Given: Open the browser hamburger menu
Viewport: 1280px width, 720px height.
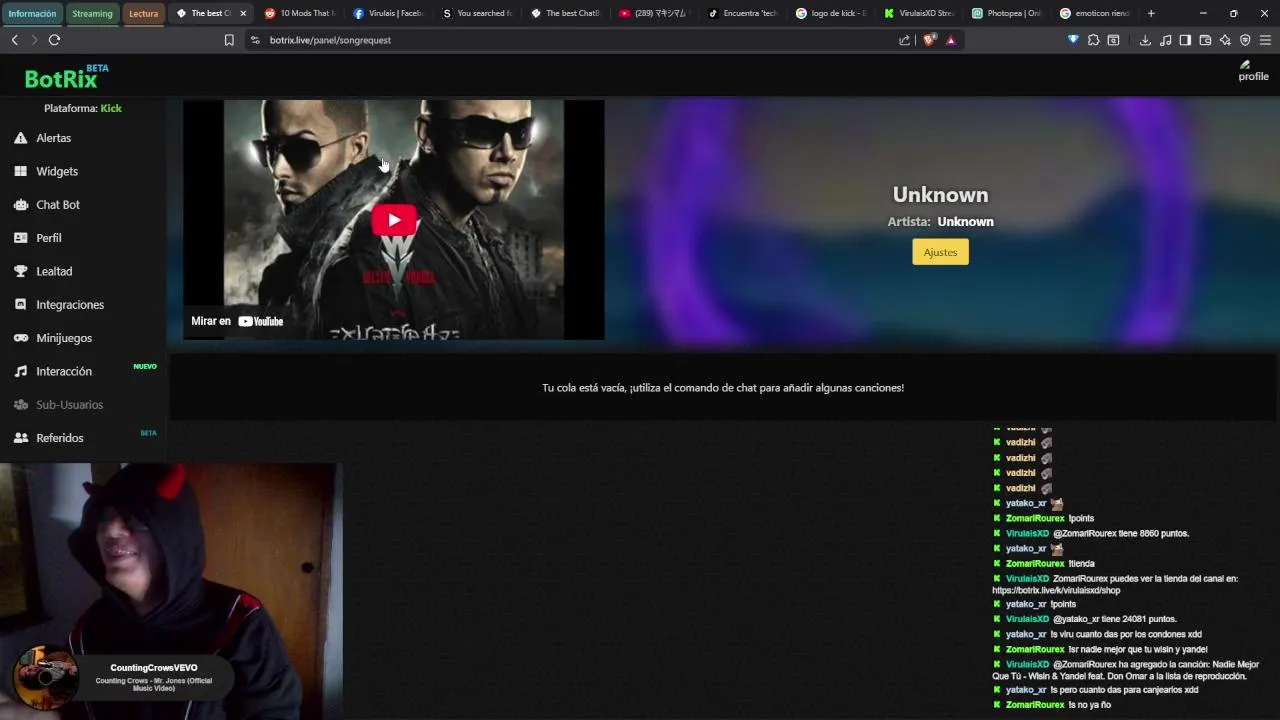Looking at the screenshot, I should [1265, 40].
